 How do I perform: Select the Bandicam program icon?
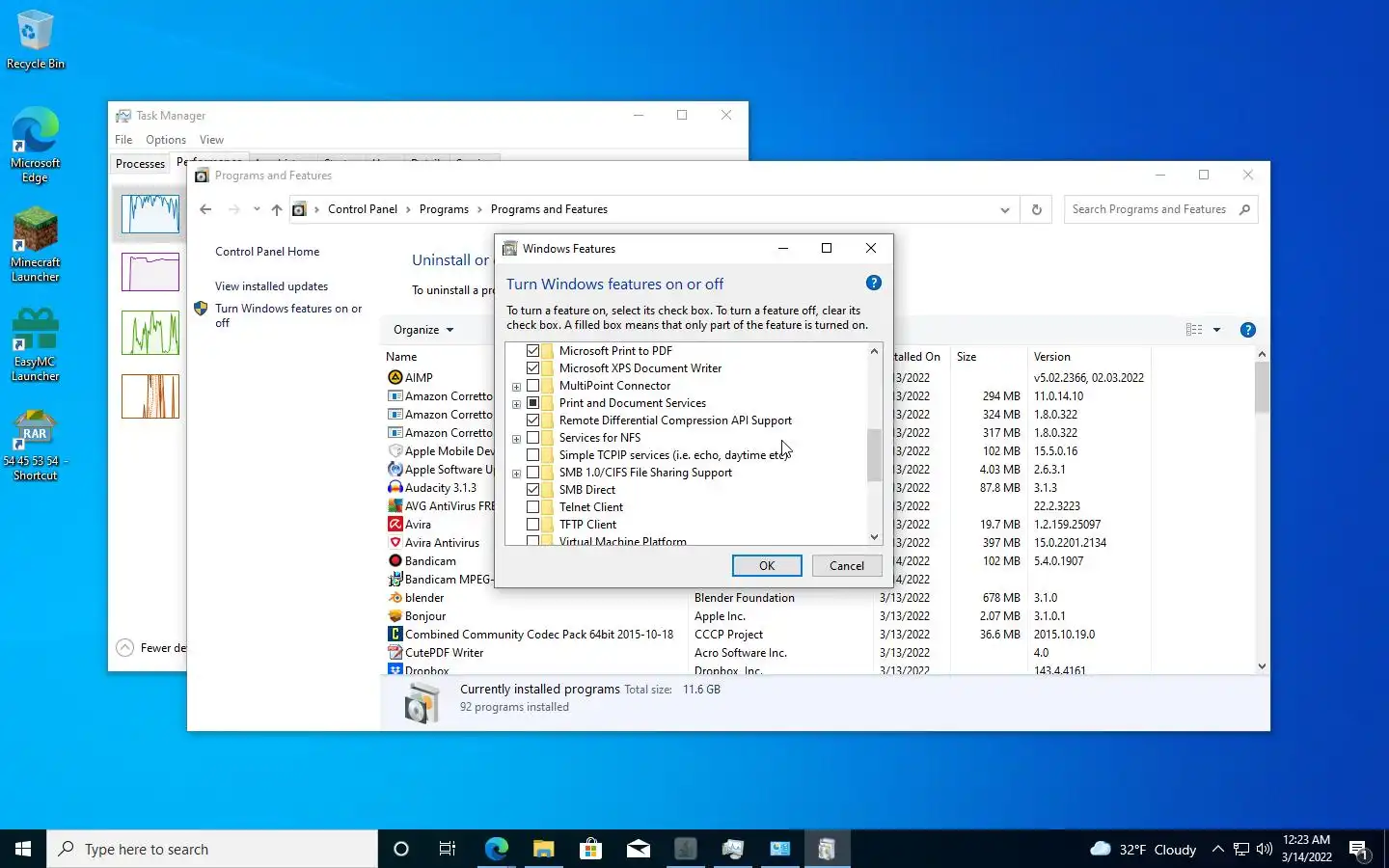[395, 560]
